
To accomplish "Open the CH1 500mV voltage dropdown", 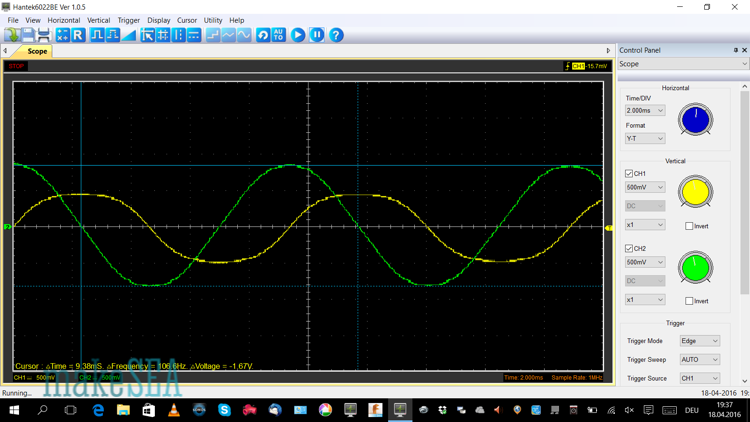I will [x=645, y=188].
